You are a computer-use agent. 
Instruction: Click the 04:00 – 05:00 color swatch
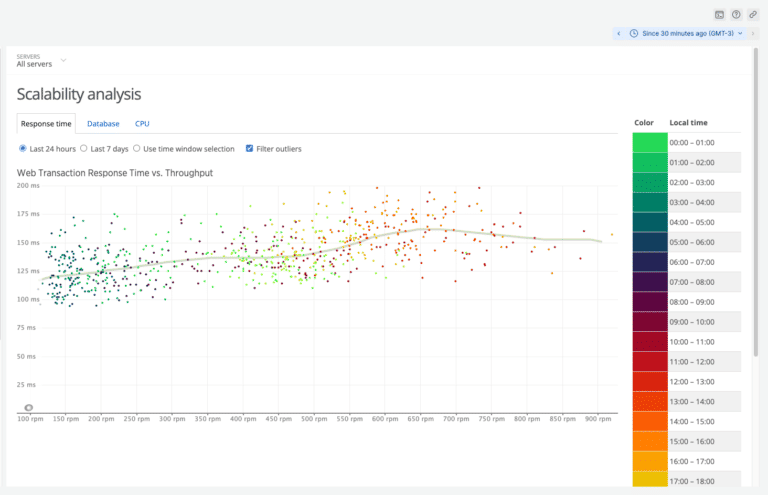click(650, 222)
